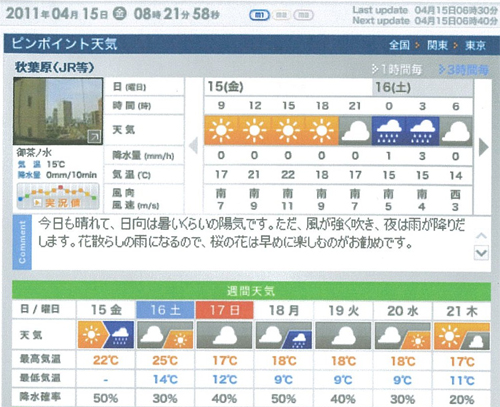The width and height of the screenshot is (500, 407).
Task: Select the third display mode toggle
Action: point(303,15)
